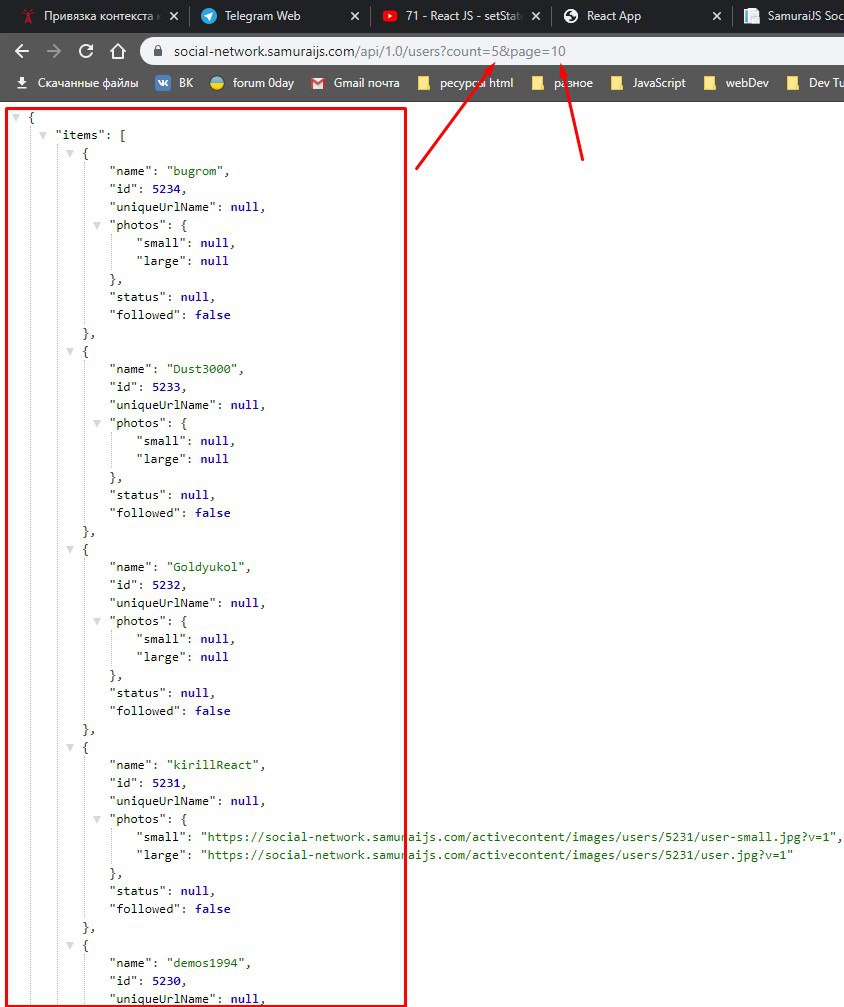Go back with the browser back arrow

pos(22,51)
